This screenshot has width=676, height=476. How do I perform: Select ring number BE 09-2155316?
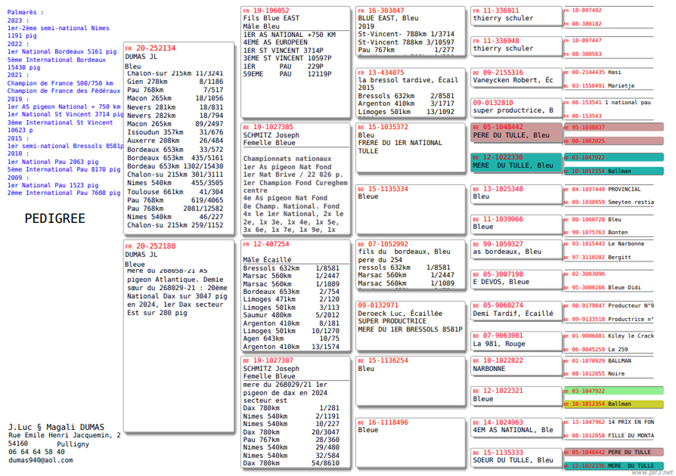(x=498, y=72)
